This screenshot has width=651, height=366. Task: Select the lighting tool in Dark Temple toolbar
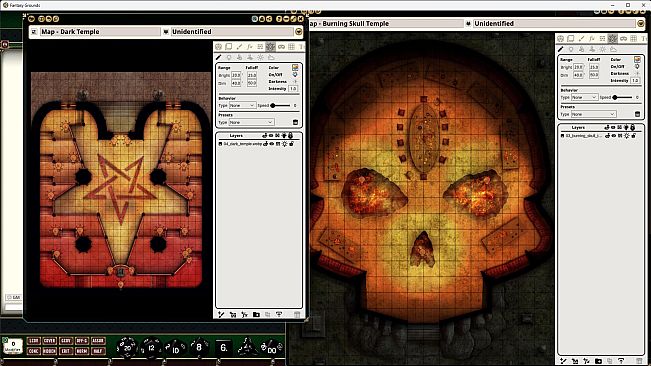point(271,46)
